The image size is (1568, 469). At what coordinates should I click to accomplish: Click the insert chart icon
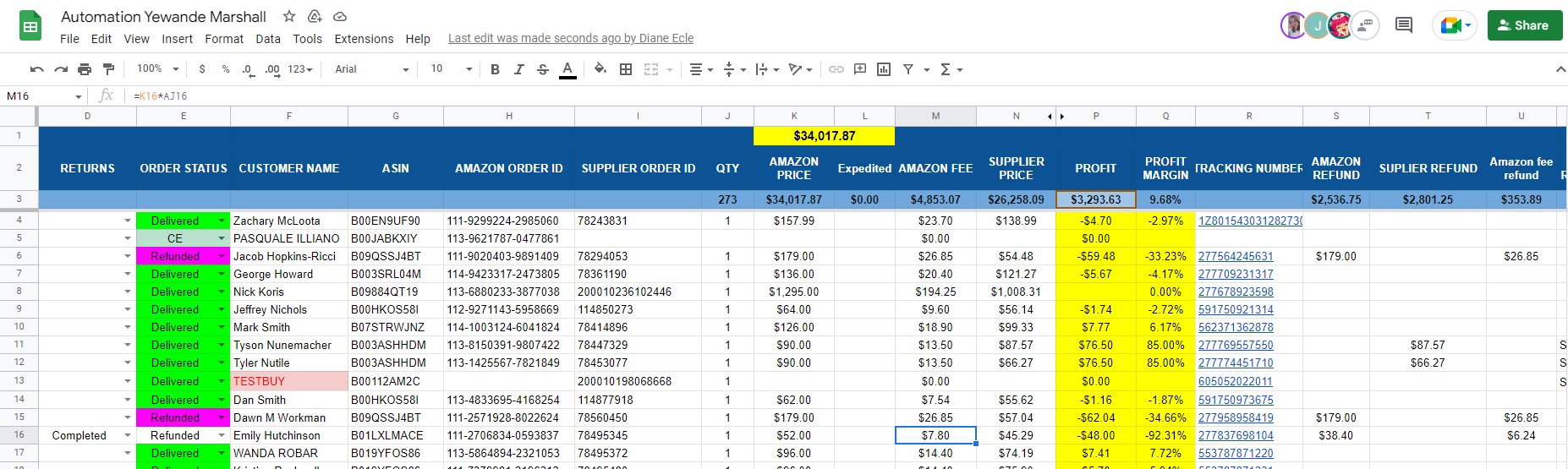[x=884, y=69]
